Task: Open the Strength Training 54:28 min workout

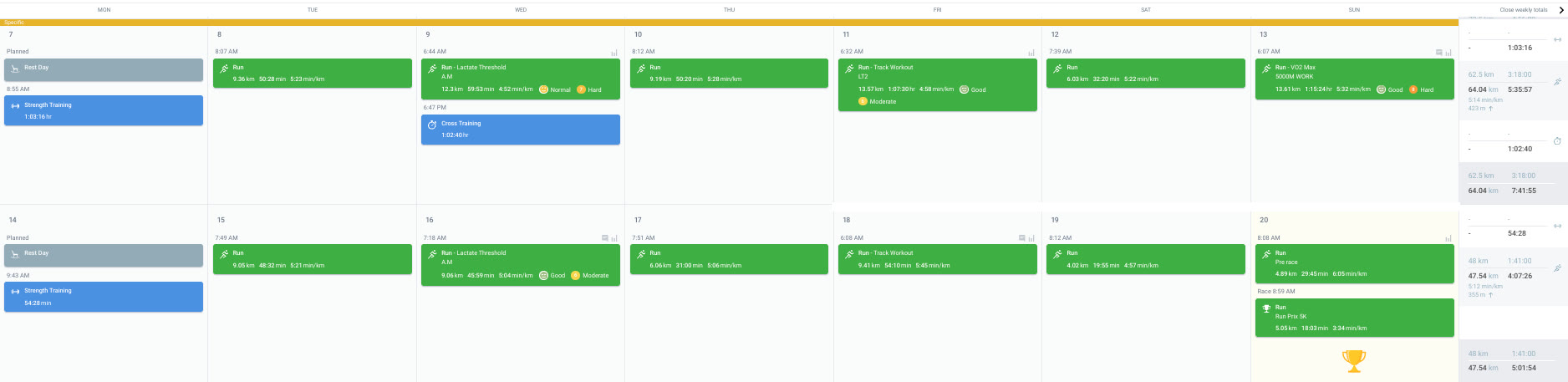Action: coord(104,297)
